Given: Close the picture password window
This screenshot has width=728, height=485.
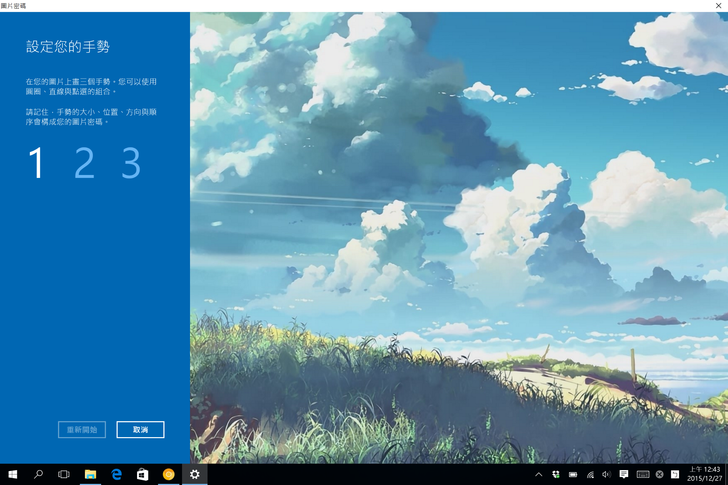Looking at the screenshot, I should tap(720, 6).
